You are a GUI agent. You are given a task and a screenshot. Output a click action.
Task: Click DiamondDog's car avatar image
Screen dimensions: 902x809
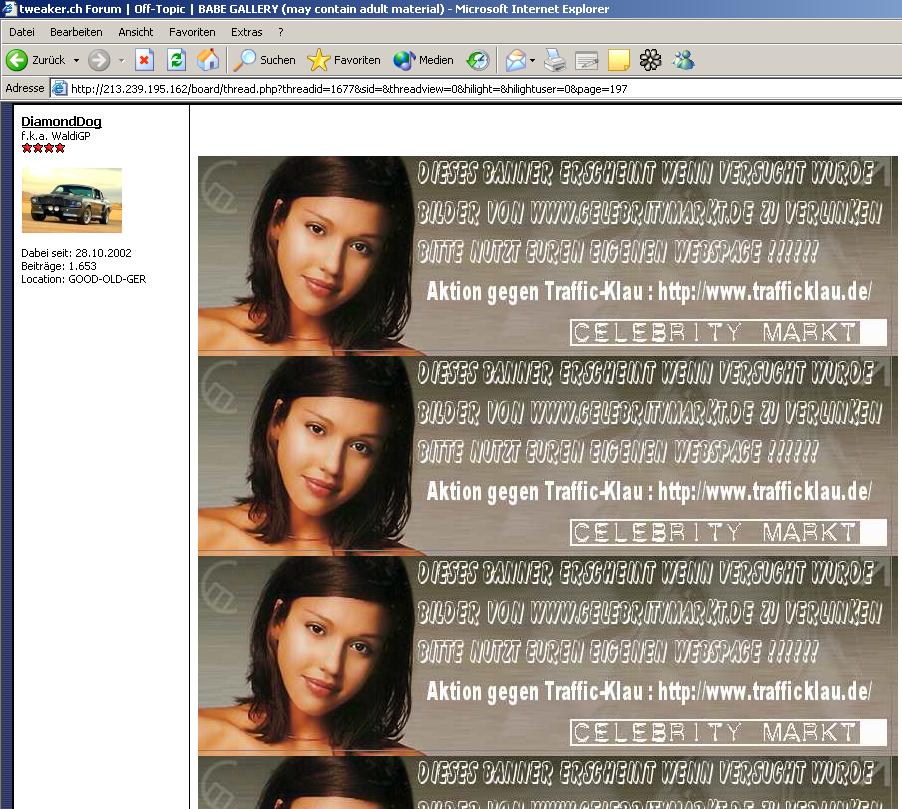tap(71, 200)
